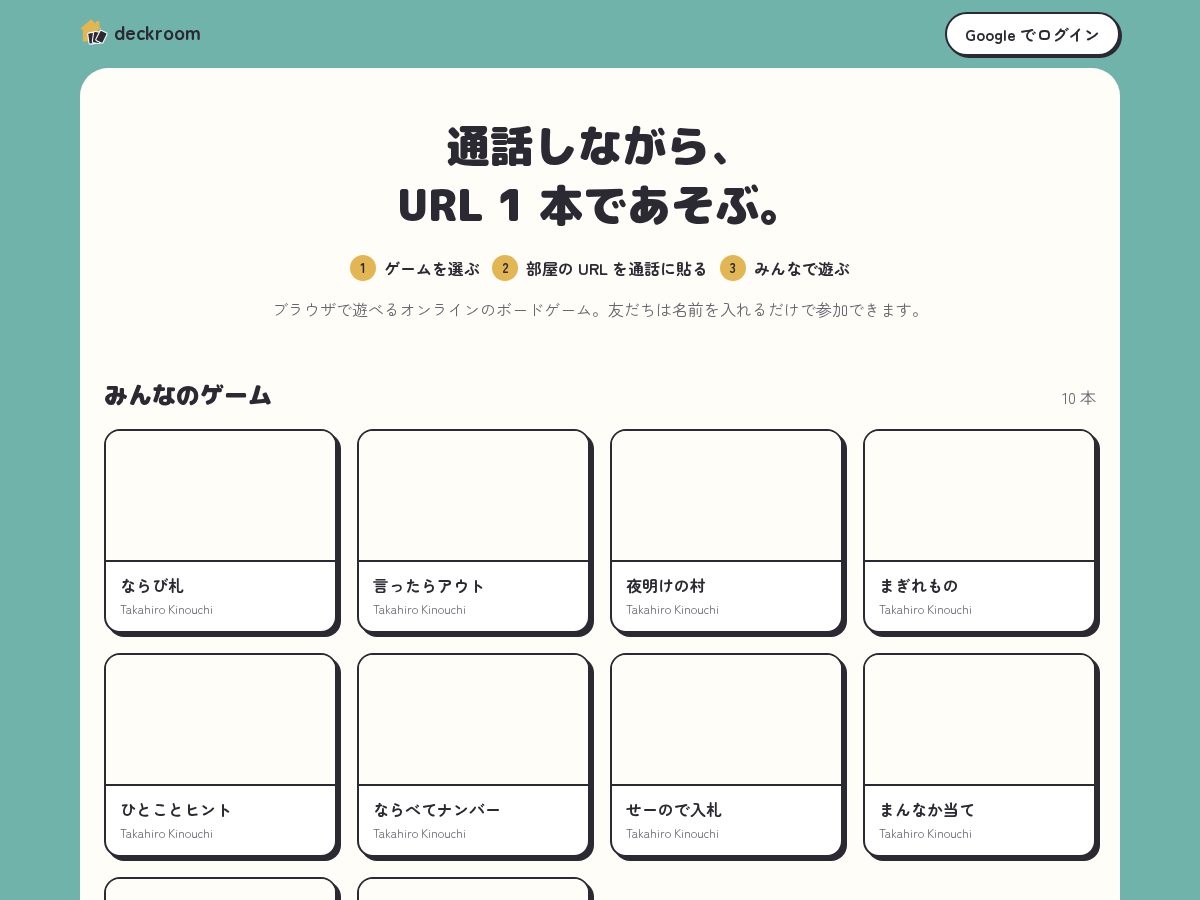Select the 言ったらアウト title text
Screen dimensions: 1200x900
[x=429, y=586]
